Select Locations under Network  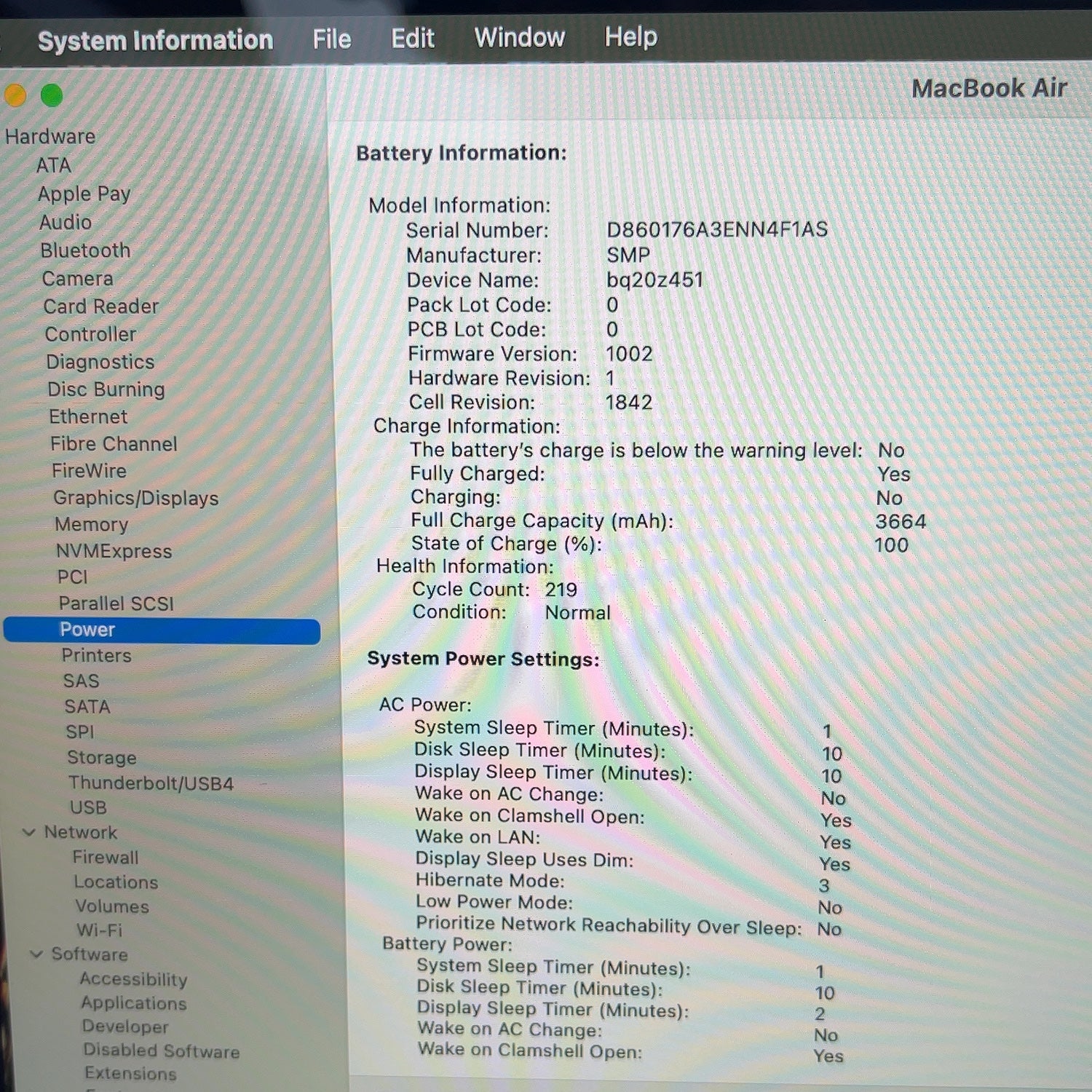click(x=116, y=882)
